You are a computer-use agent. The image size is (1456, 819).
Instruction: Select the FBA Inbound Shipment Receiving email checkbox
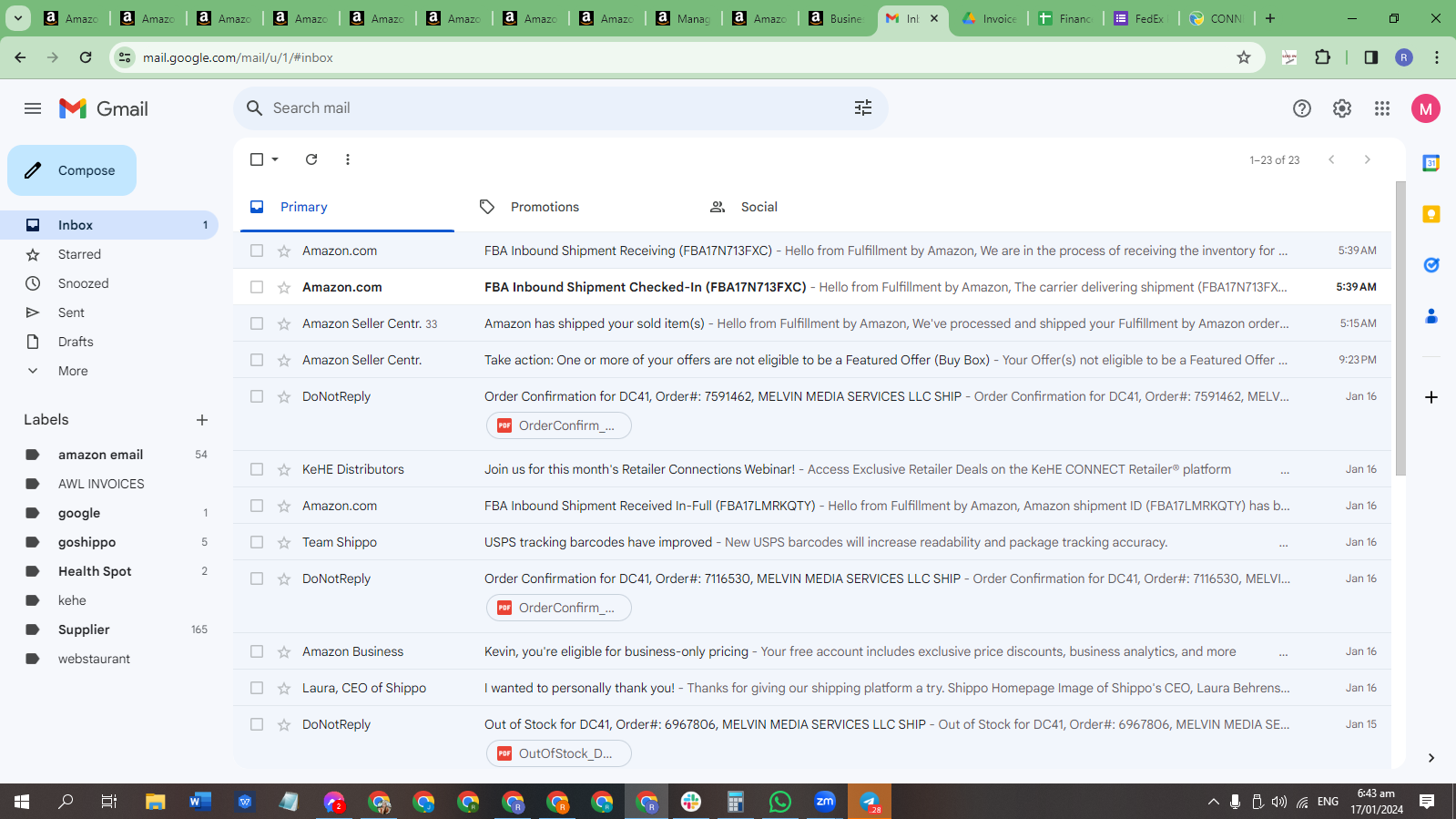click(257, 251)
